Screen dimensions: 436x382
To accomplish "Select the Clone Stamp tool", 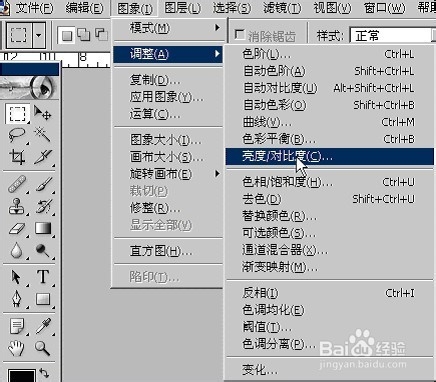I will pos(17,206).
